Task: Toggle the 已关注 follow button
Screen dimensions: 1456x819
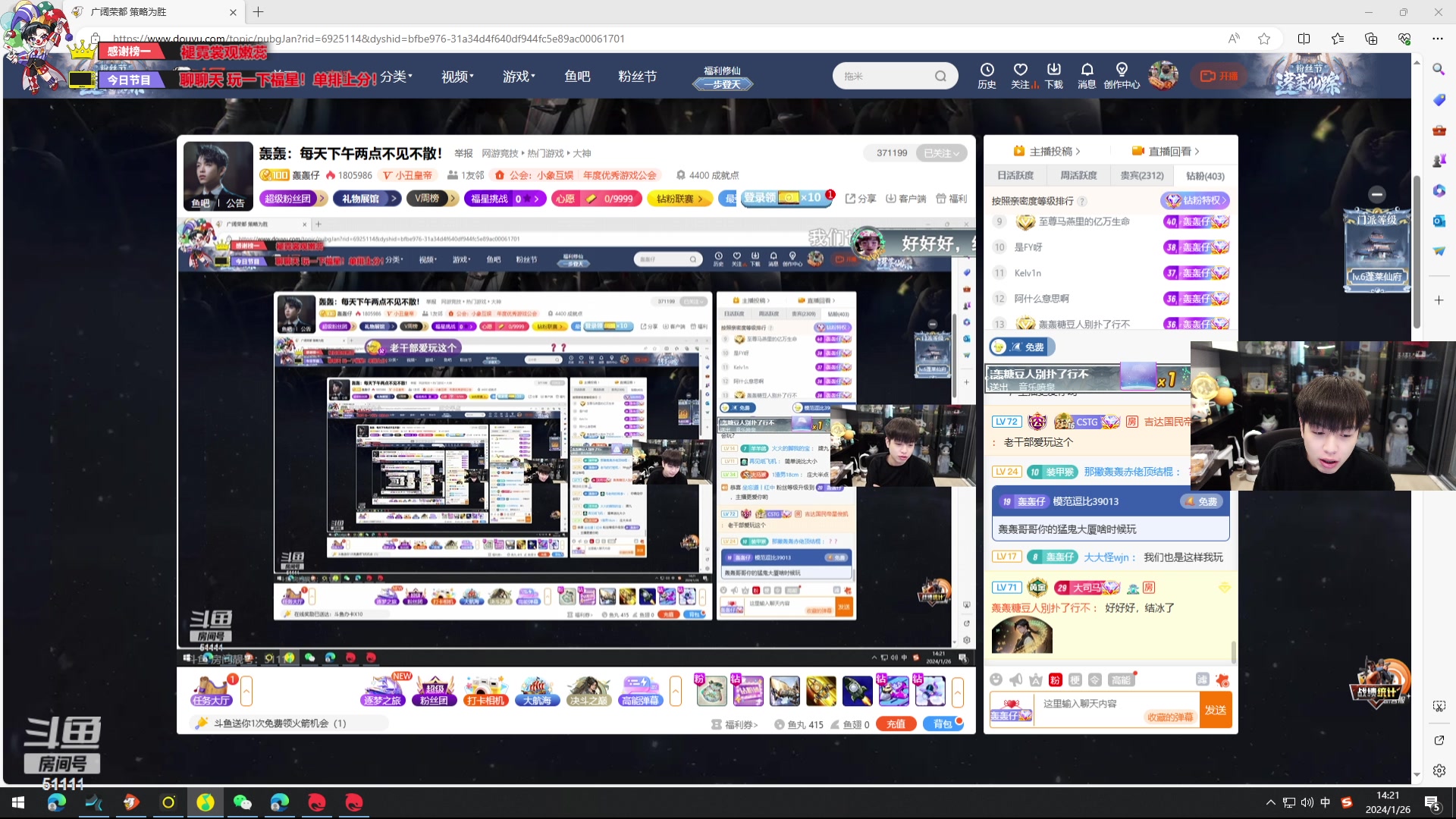Action: [x=941, y=153]
